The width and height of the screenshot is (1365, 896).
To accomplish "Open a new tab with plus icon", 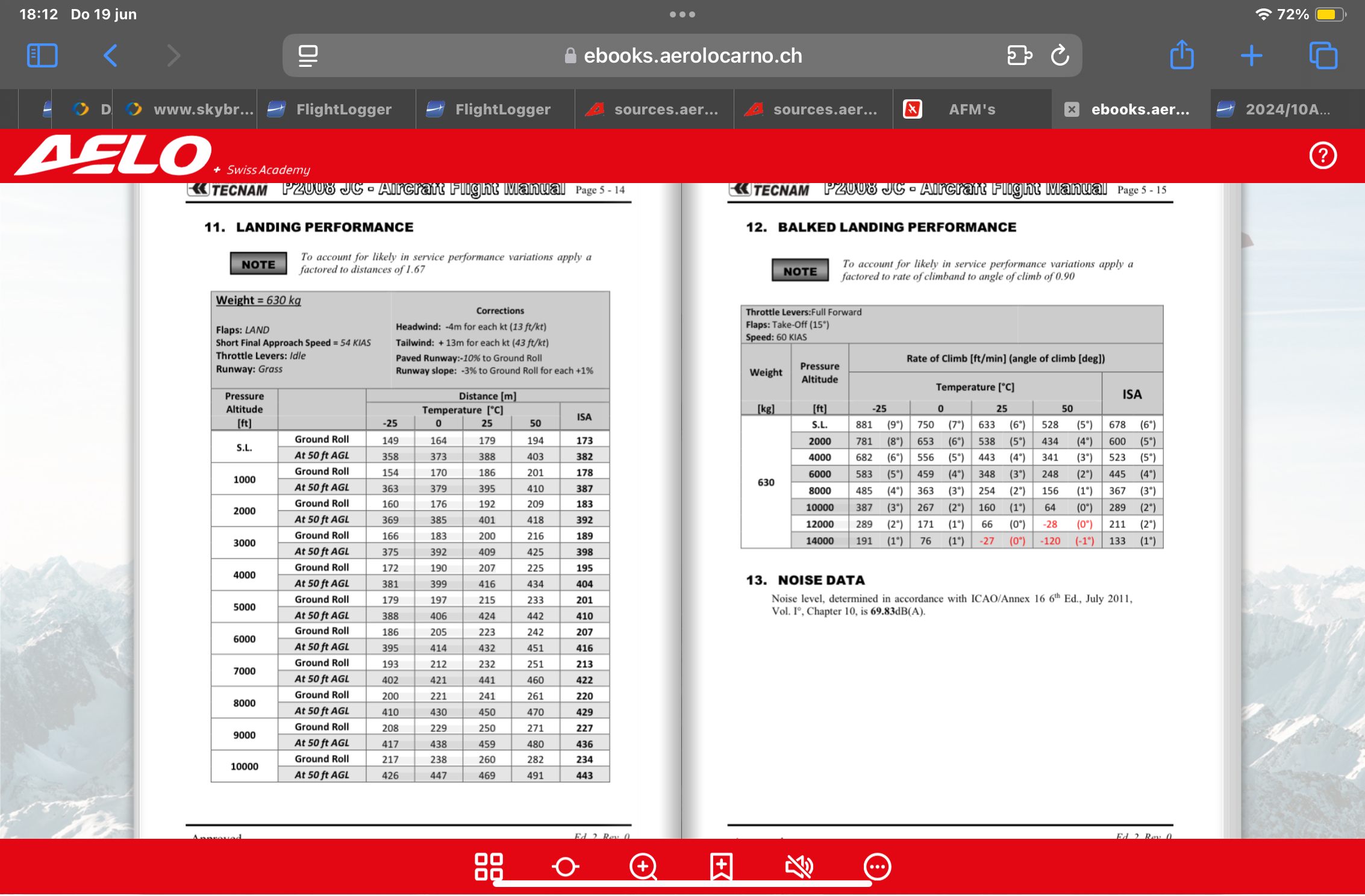I will point(1252,55).
